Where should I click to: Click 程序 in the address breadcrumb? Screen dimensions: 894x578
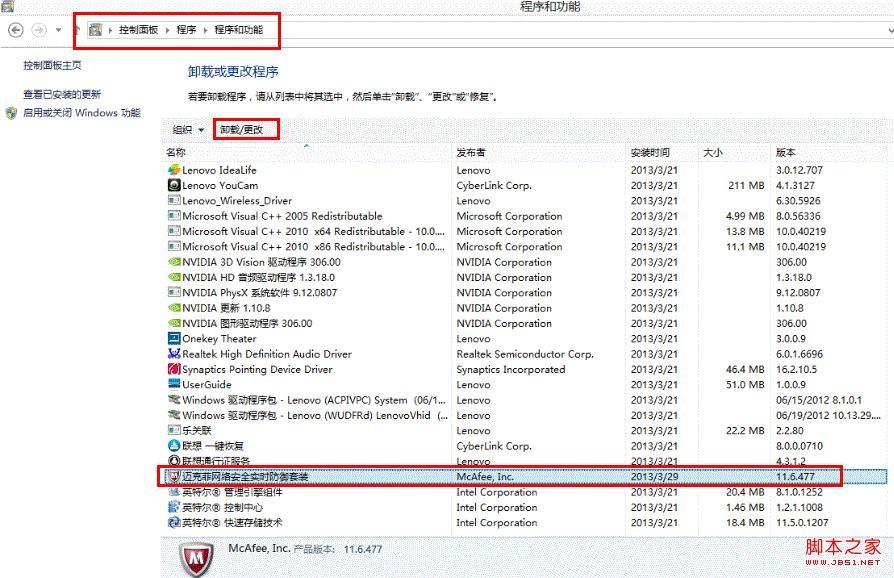(x=187, y=30)
